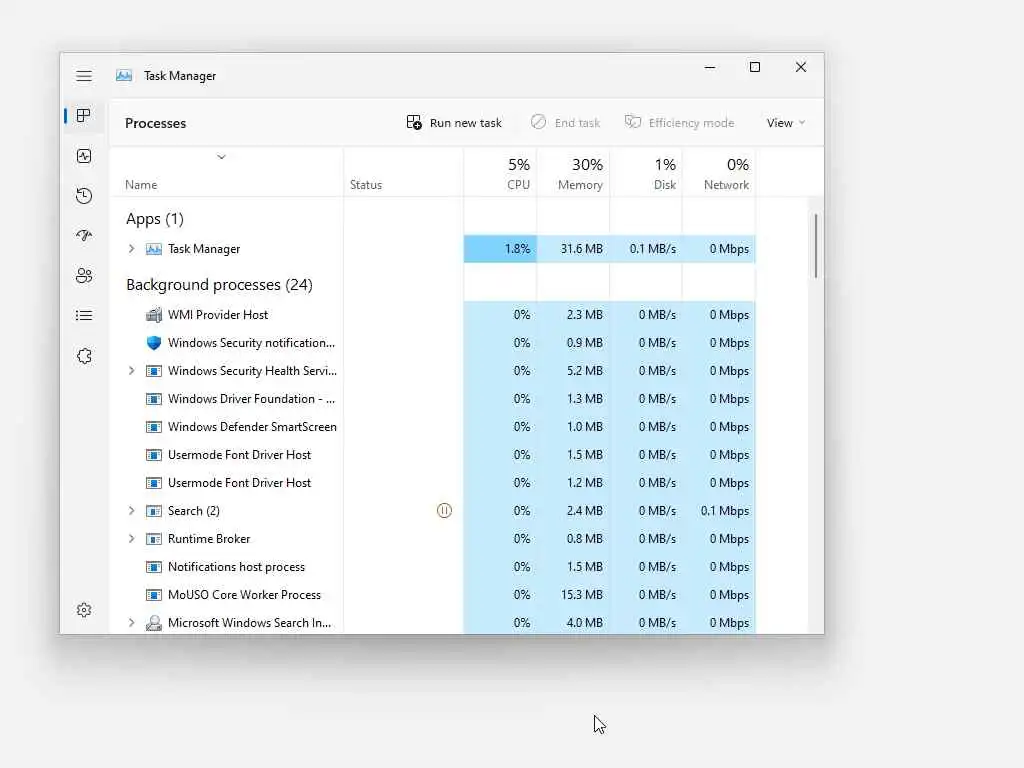Open the Performance sidebar icon

[x=84, y=156]
